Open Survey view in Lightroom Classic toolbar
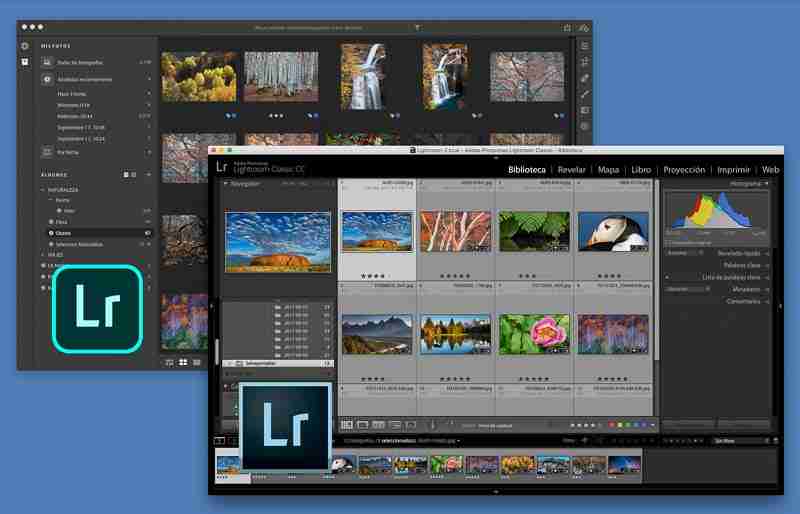The width and height of the screenshot is (800, 514). point(395,425)
